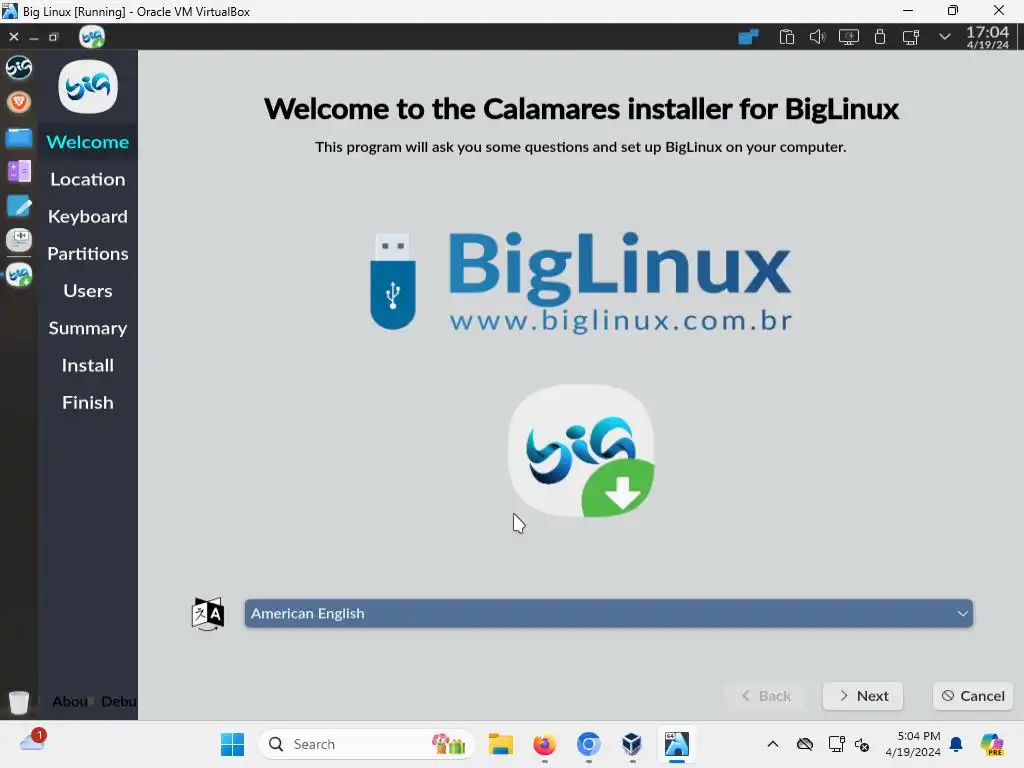Open the clipboard tray icon

(x=786, y=37)
